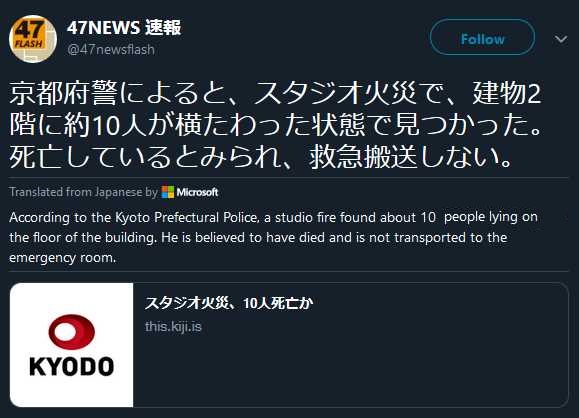Image resolution: width=579 pixels, height=418 pixels.
Task: Click the red Kyodo ring logo
Action: click(72, 332)
